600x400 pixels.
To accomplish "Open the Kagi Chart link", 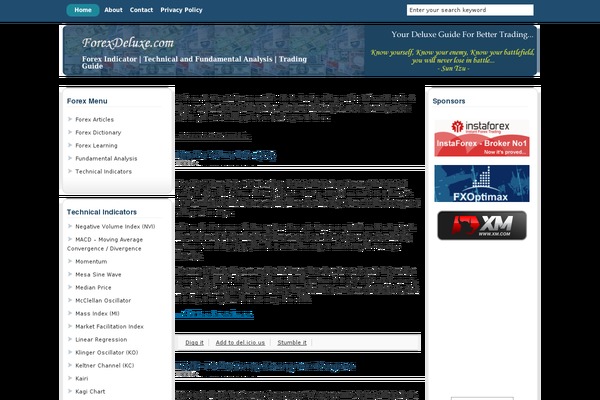I will pos(90,392).
